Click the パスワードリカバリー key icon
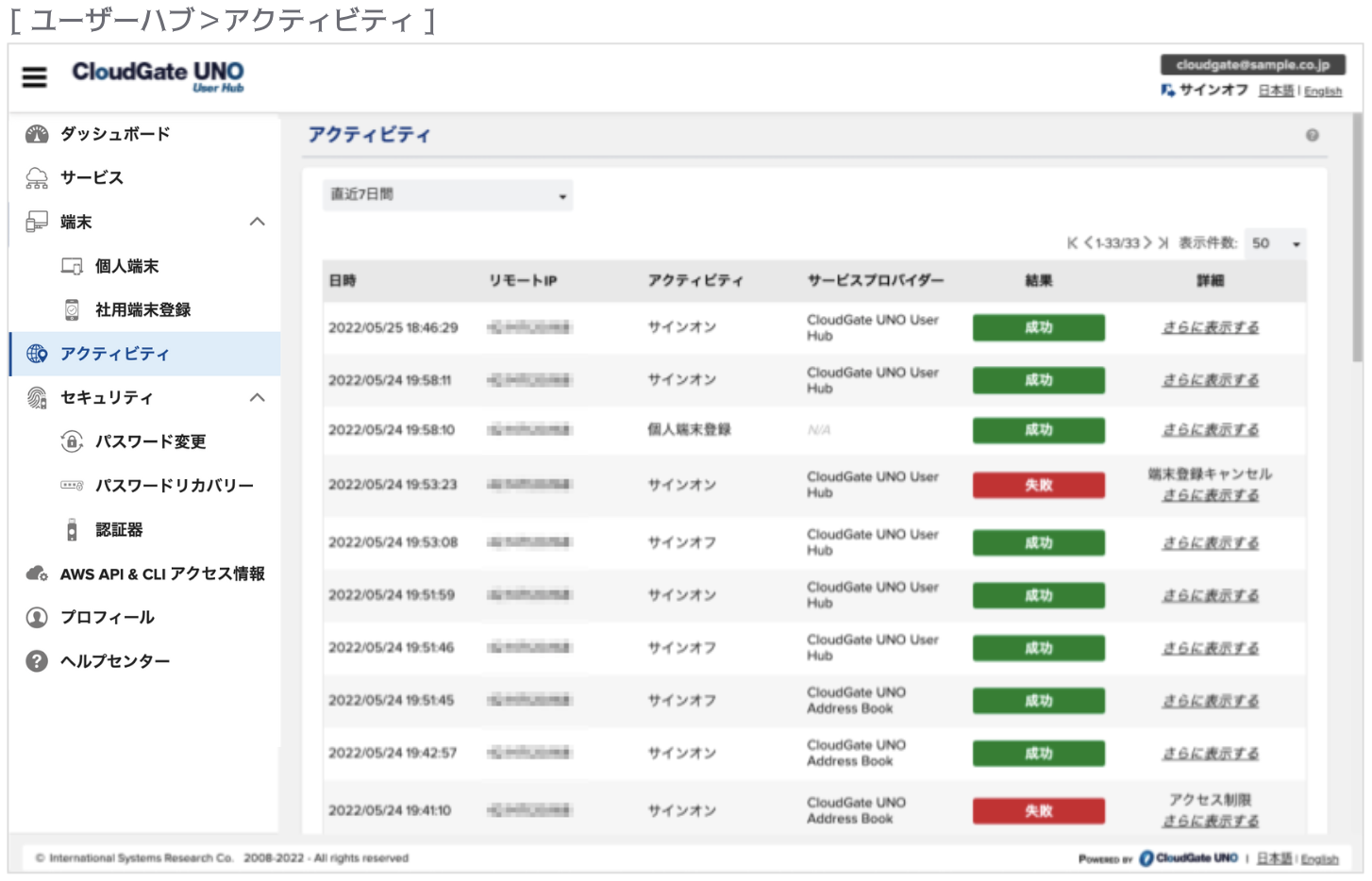 coord(72,485)
